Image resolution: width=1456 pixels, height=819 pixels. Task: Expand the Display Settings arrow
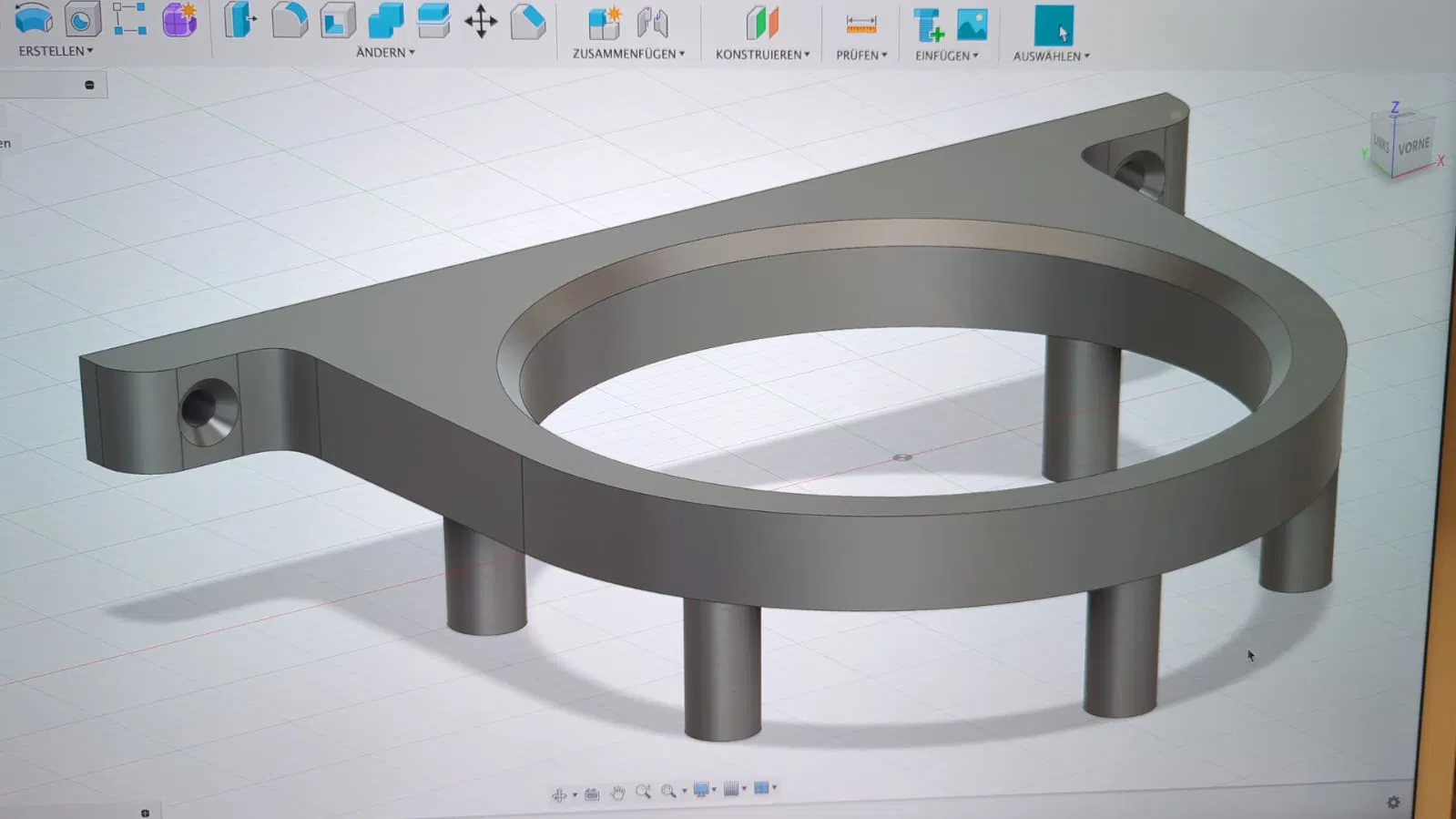pyautogui.click(x=714, y=790)
